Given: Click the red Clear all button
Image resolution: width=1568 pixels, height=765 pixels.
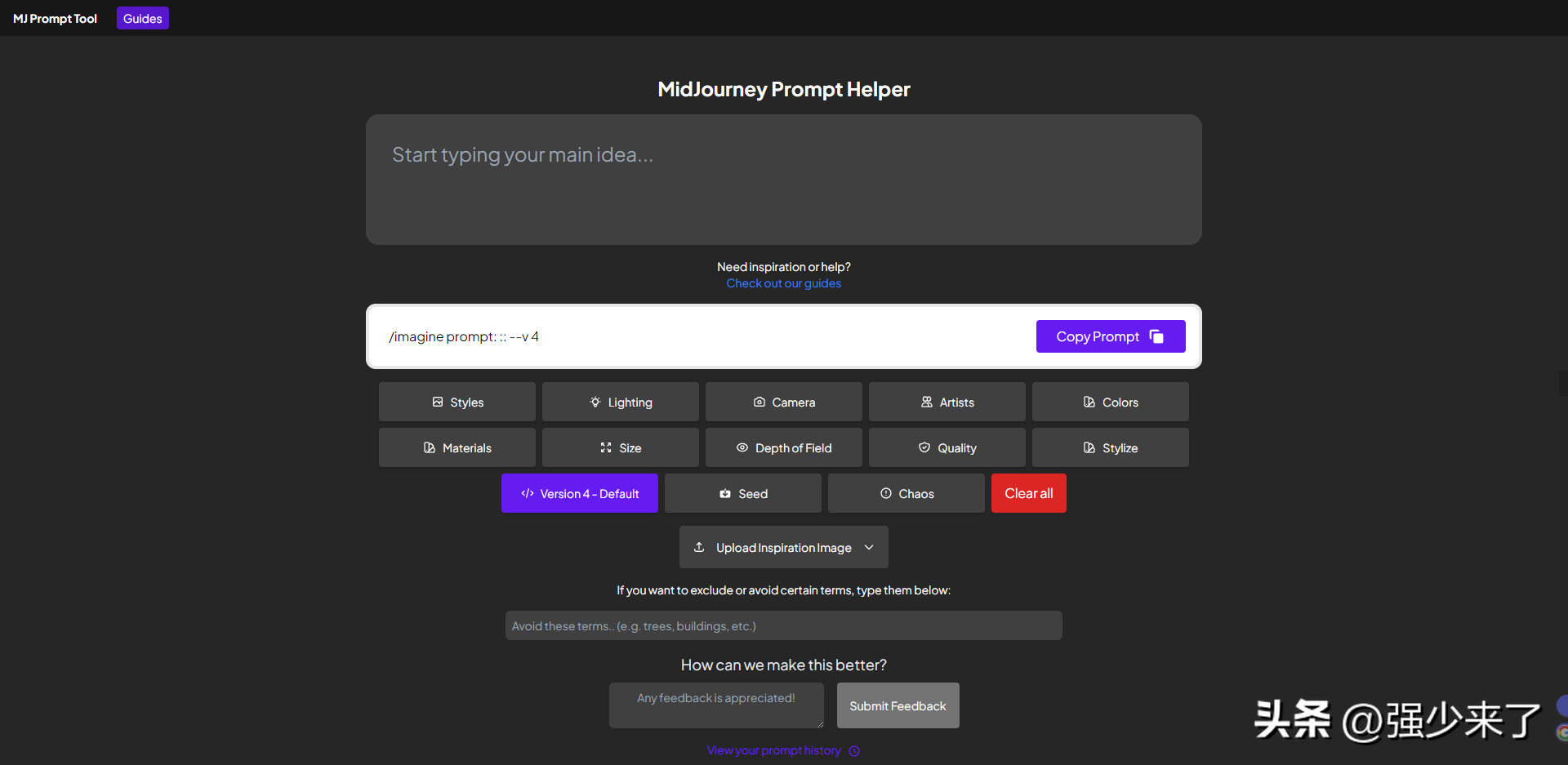Looking at the screenshot, I should [1029, 493].
